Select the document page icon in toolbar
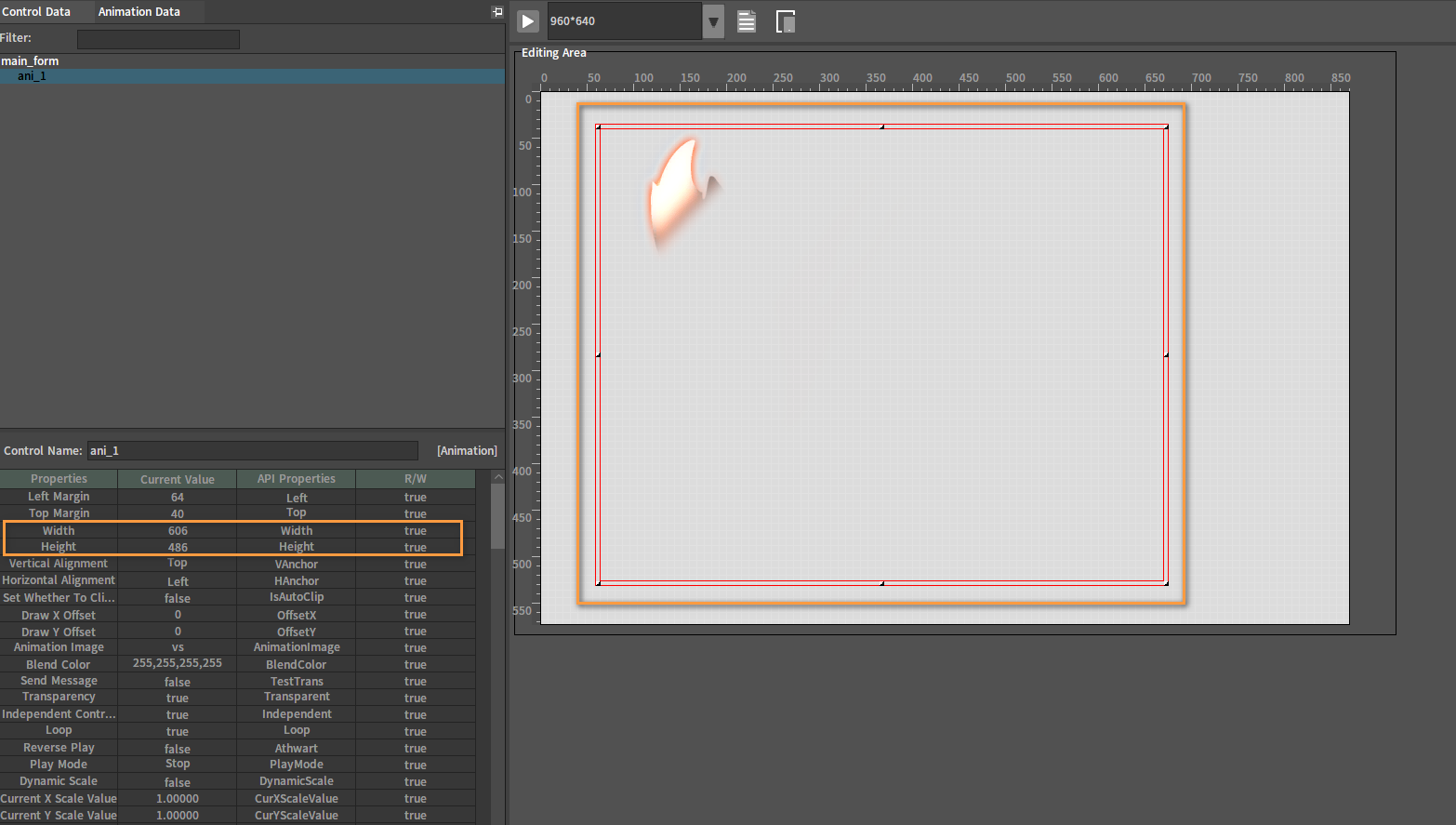The height and width of the screenshot is (825, 1456). point(747,21)
